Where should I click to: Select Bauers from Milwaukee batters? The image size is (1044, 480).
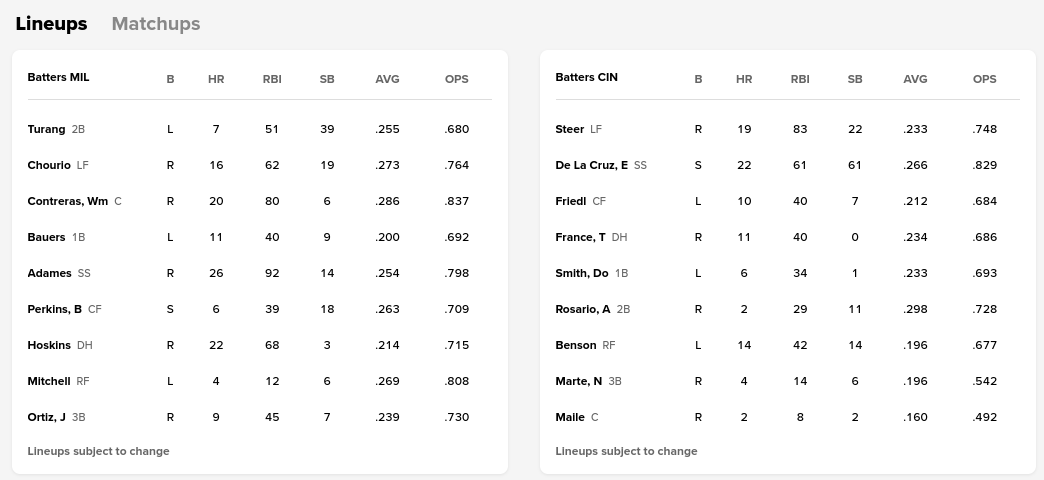(46, 237)
